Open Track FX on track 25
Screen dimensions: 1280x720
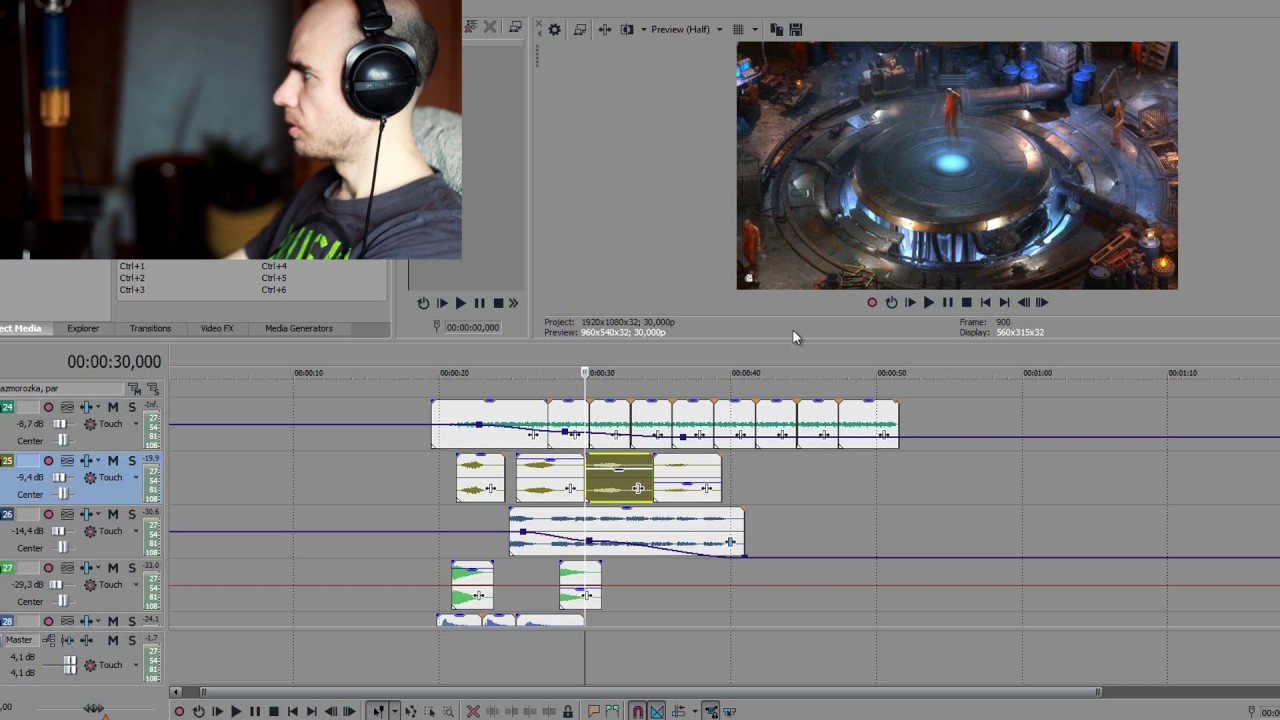point(87,461)
